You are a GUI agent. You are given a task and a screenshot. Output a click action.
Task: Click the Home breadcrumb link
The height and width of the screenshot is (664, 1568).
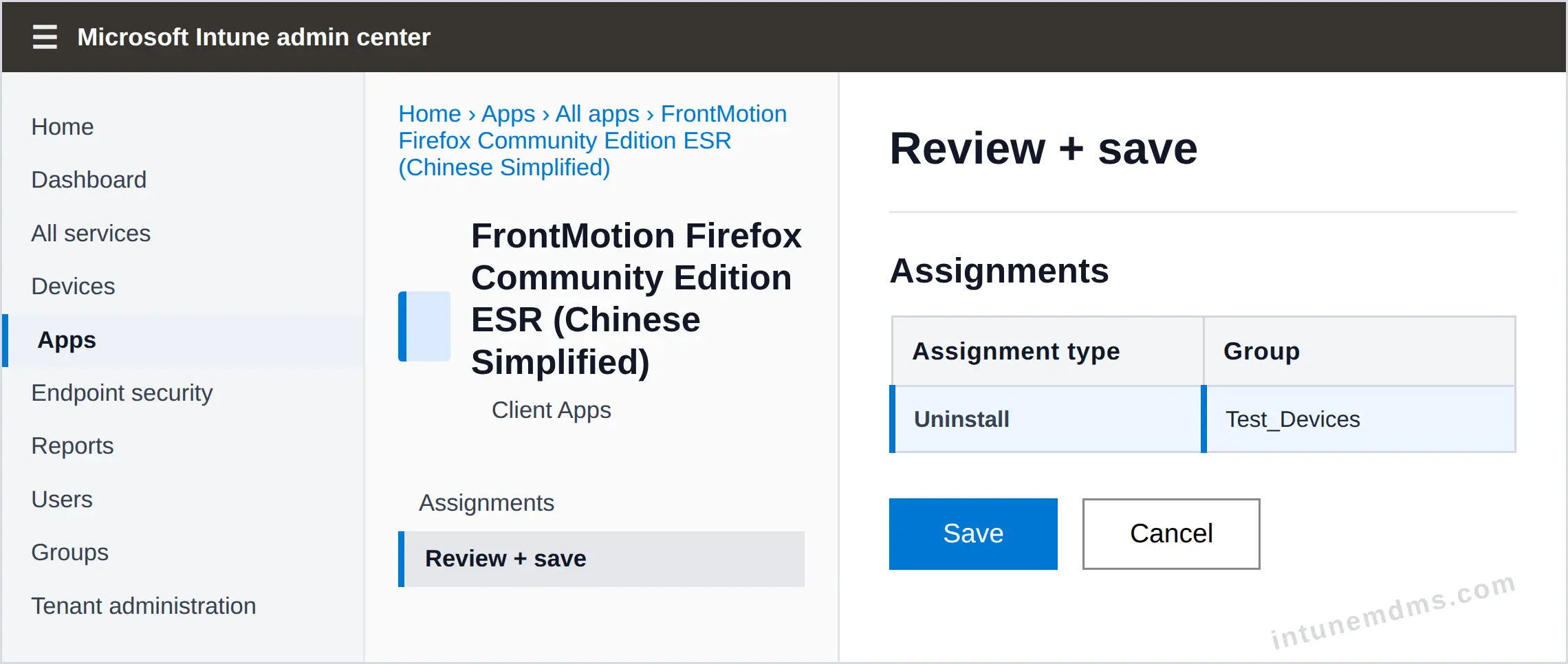(x=430, y=113)
